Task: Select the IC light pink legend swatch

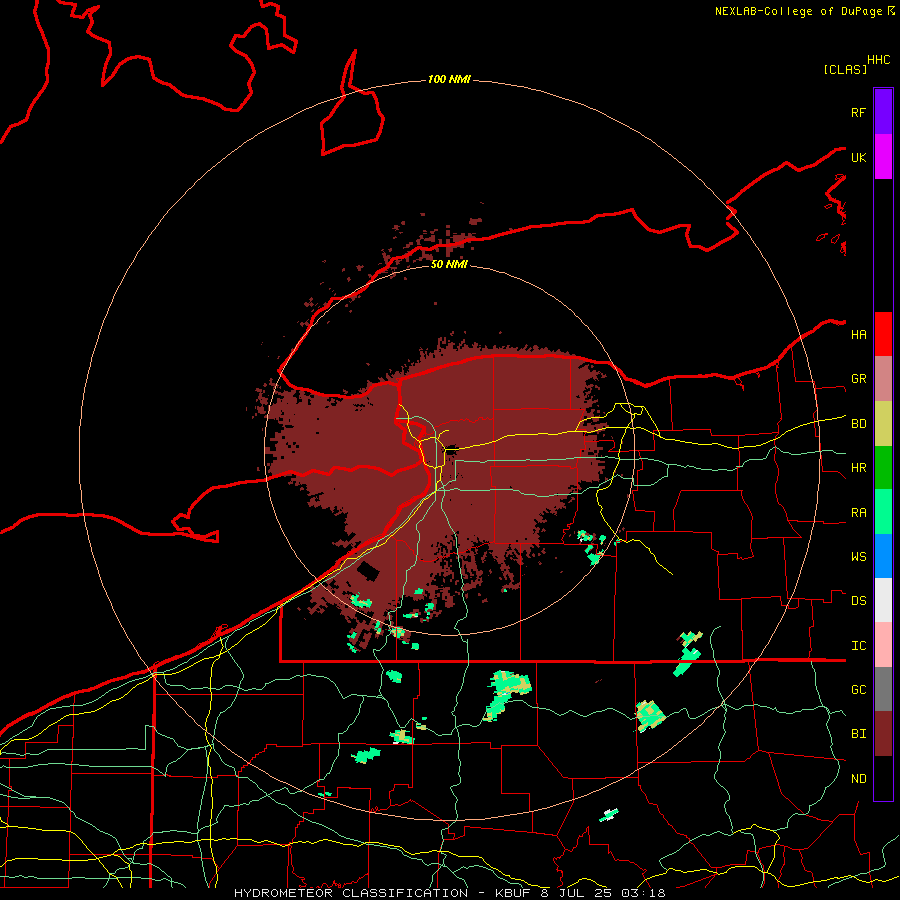Action: coord(883,645)
